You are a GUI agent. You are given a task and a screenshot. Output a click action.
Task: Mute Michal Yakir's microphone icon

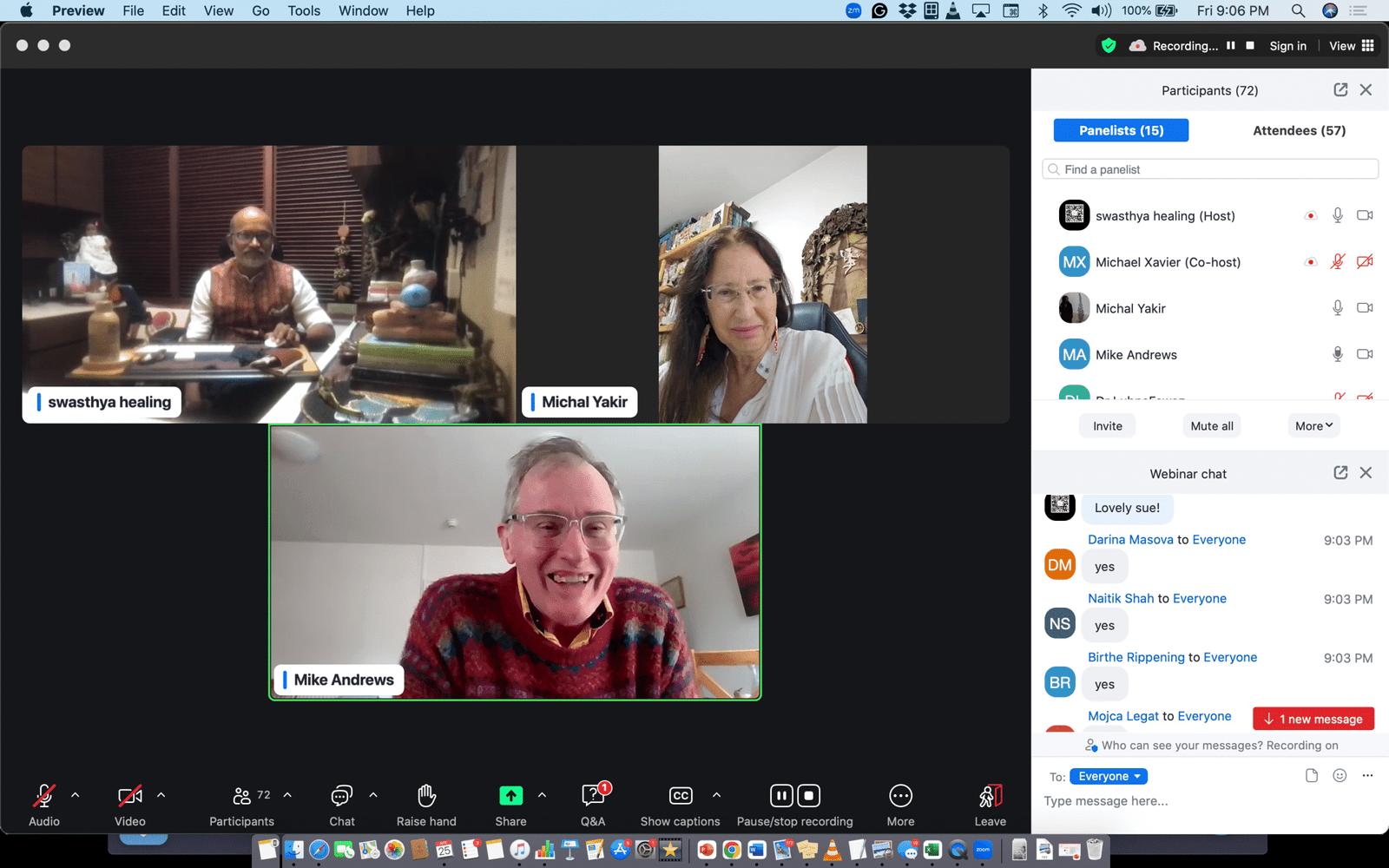point(1338,307)
